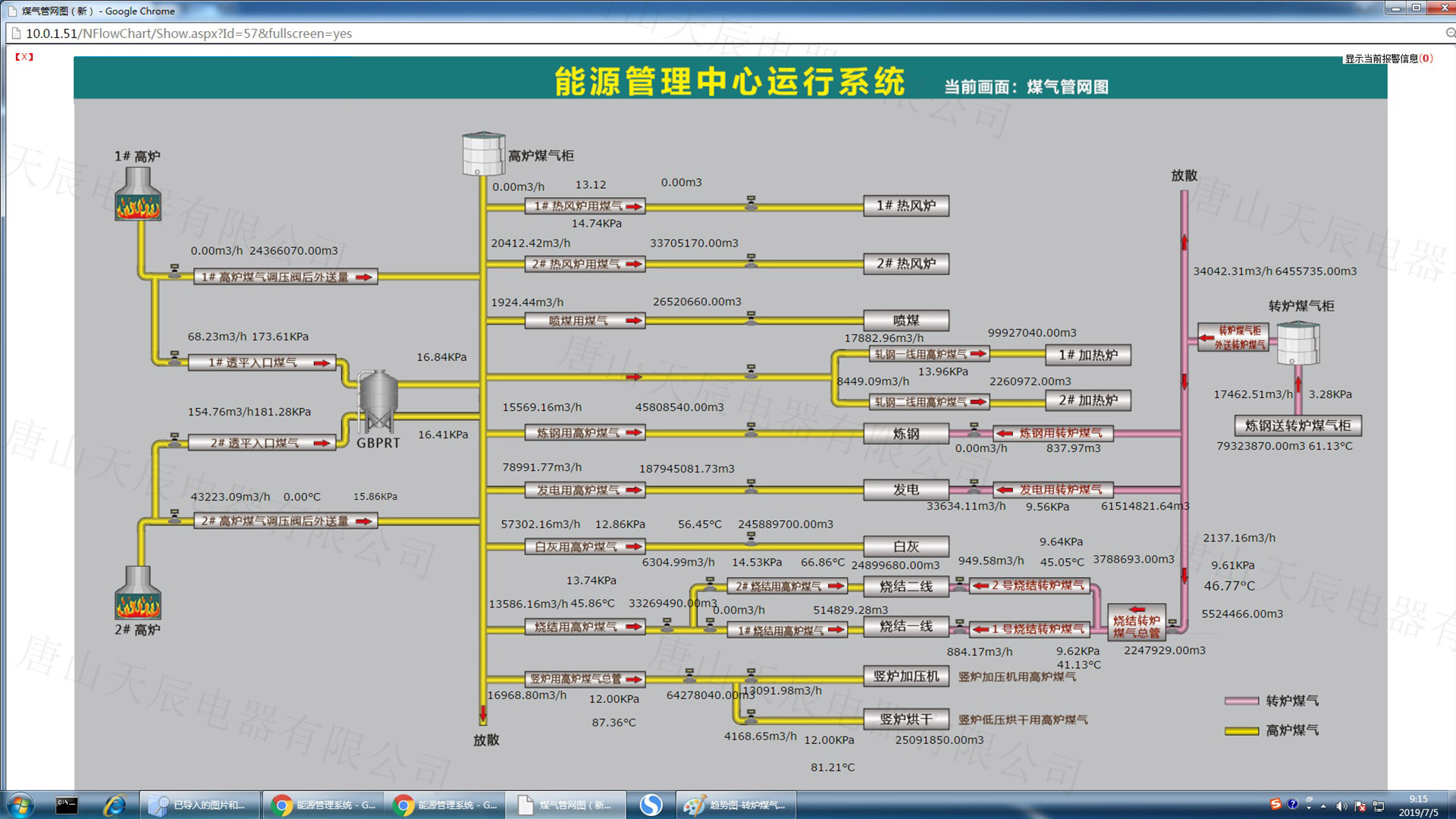The width and height of the screenshot is (1456, 819).
Task: Open the Sogou icon on the taskbar
Action: coord(651,805)
